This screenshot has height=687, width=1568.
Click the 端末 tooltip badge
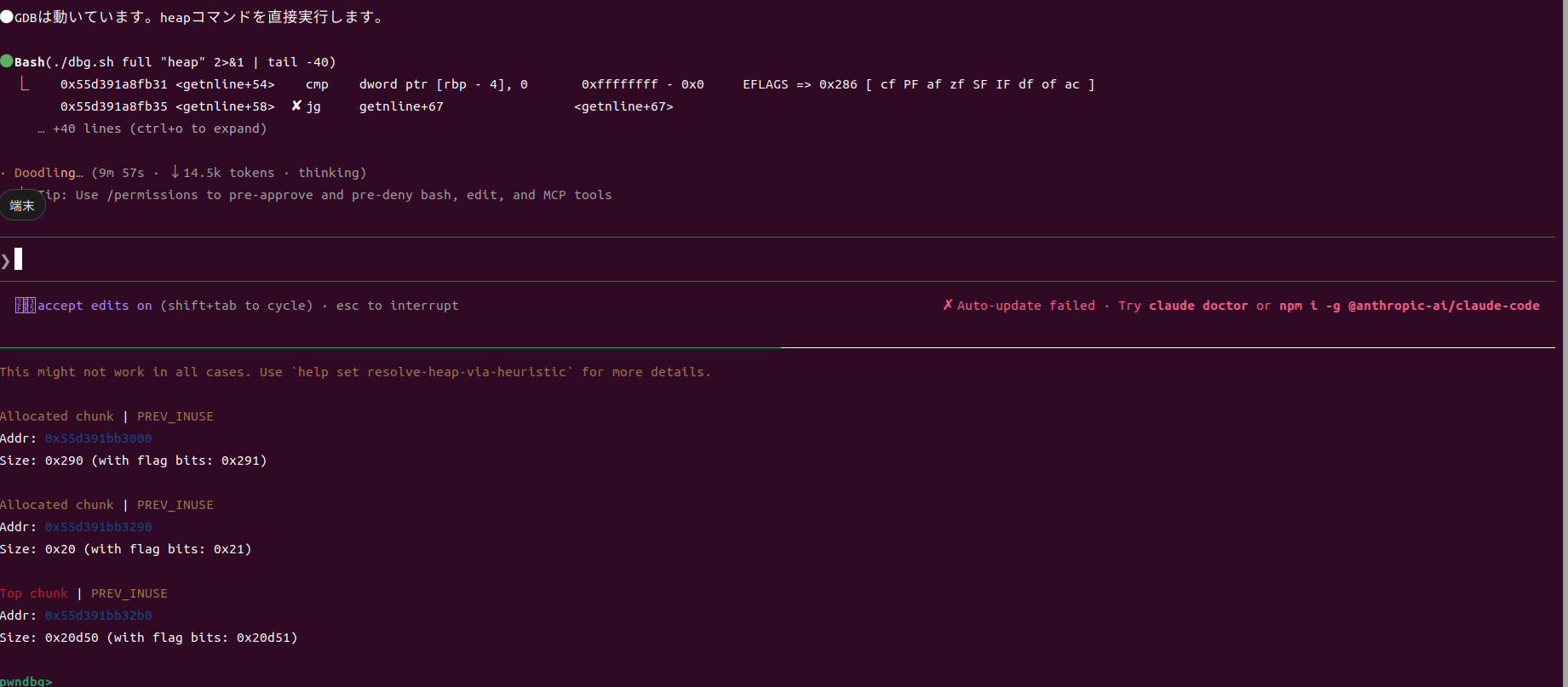22,205
